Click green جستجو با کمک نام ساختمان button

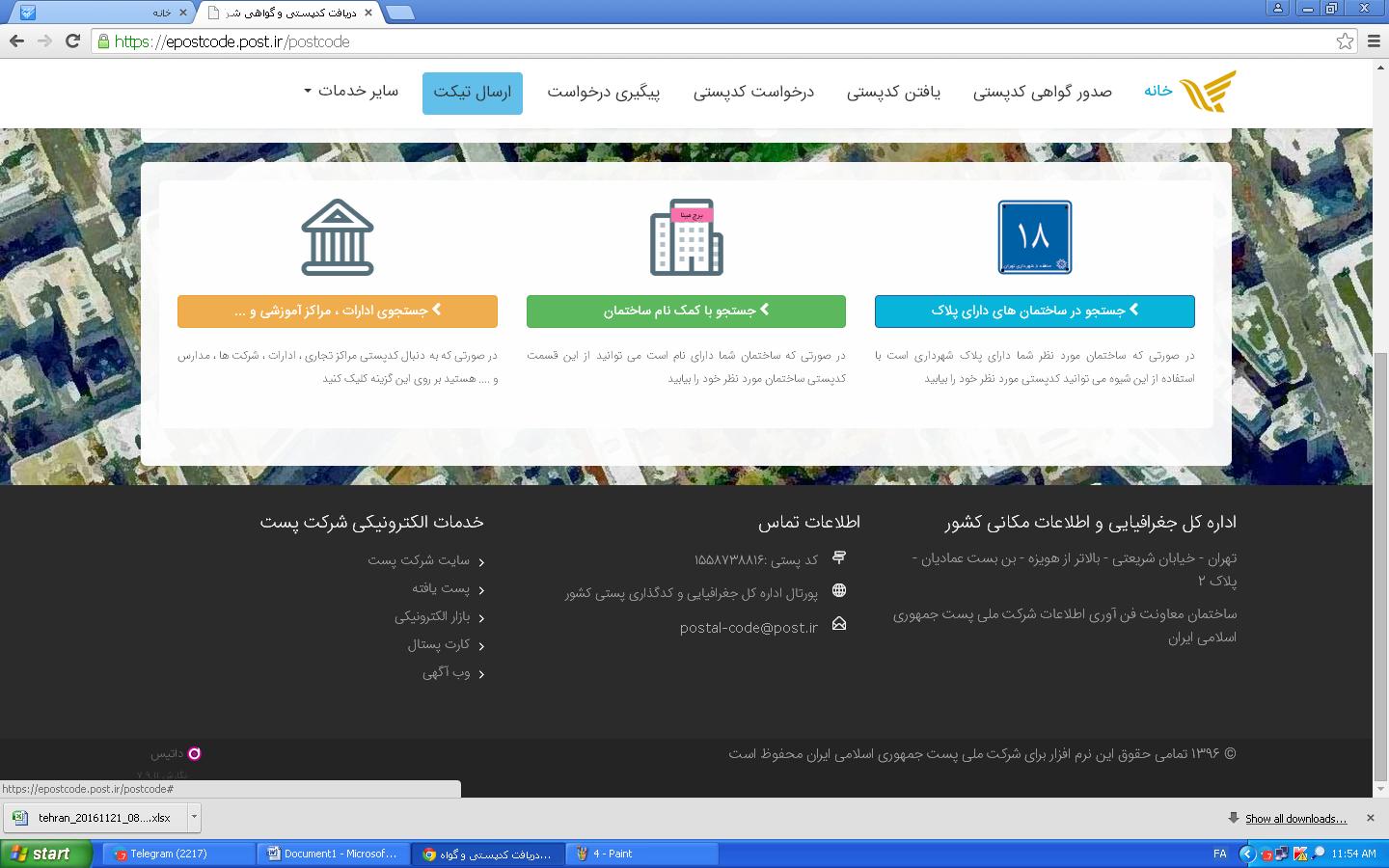coord(686,311)
